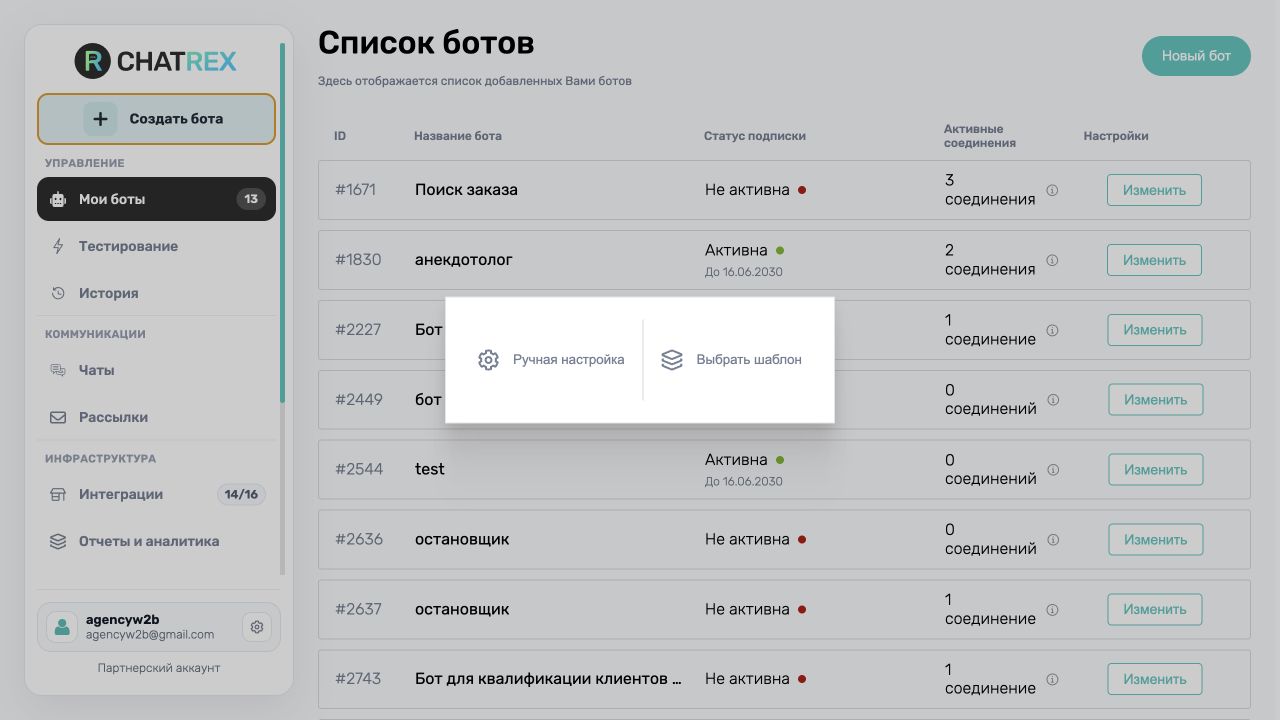This screenshot has width=1280, height=720.
Task: Open Интеграции section
Action: [x=156, y=494]
